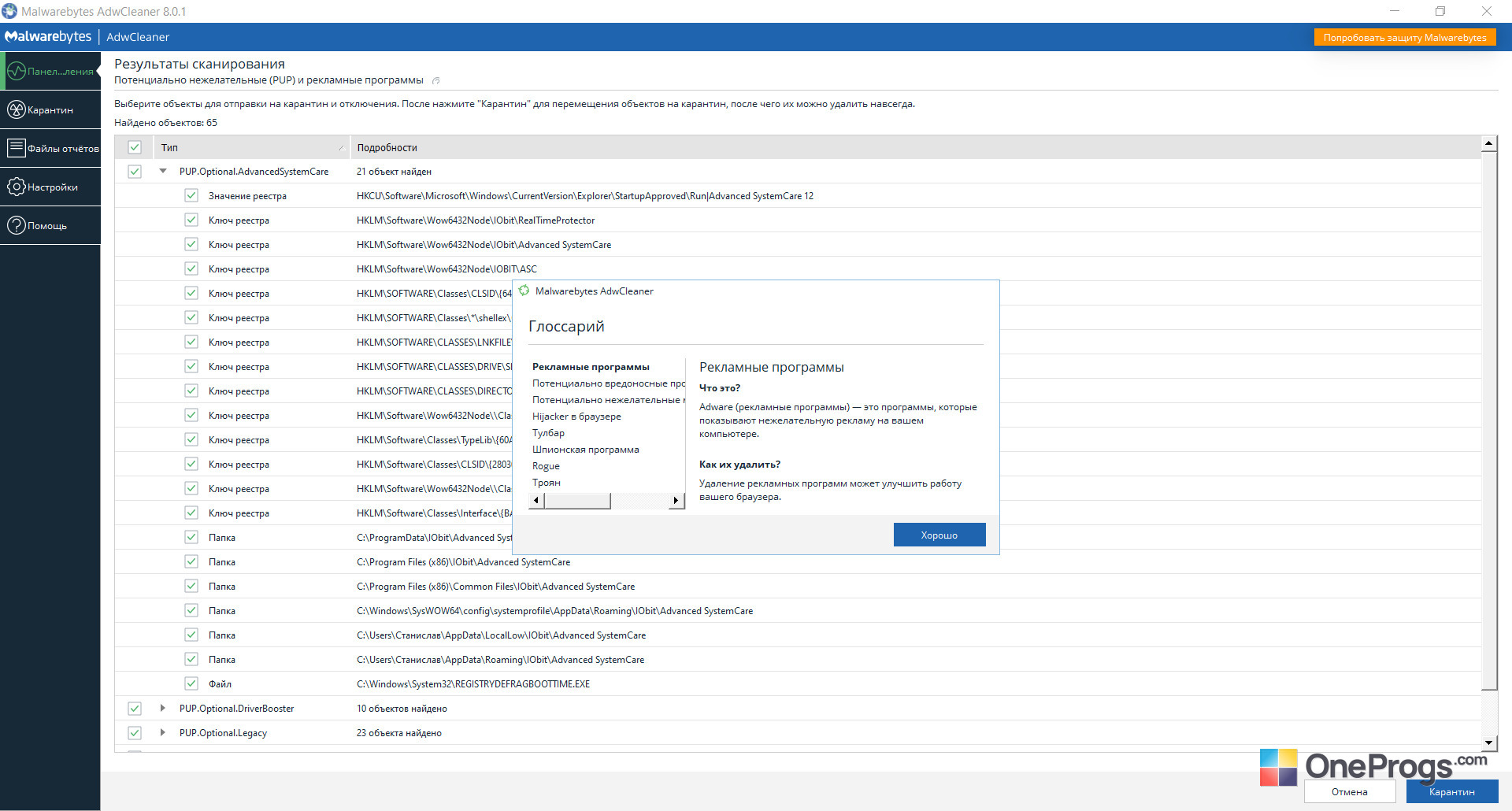This screenshot has width=1512, height=811.
Task: Click the glossary list's horizontal scrollbar thumb
Action: [577, 501]
